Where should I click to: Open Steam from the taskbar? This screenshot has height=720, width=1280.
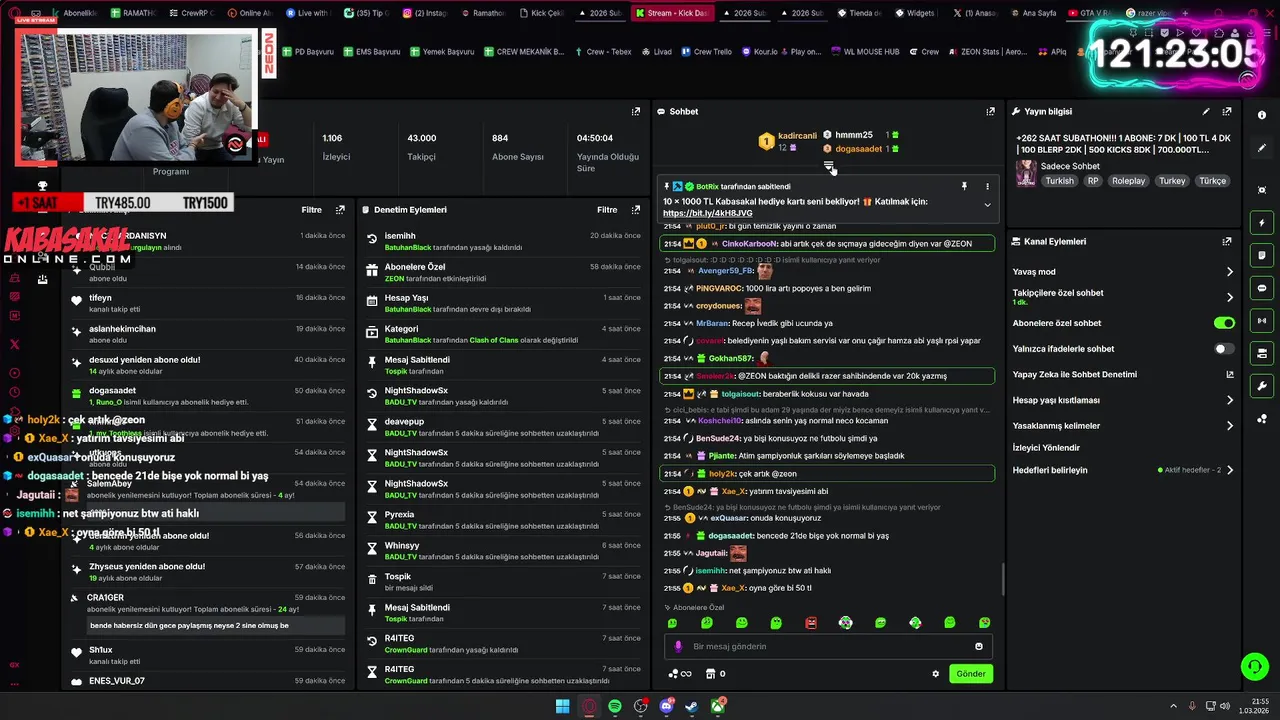pyautogui.click(x=692, y=706)
